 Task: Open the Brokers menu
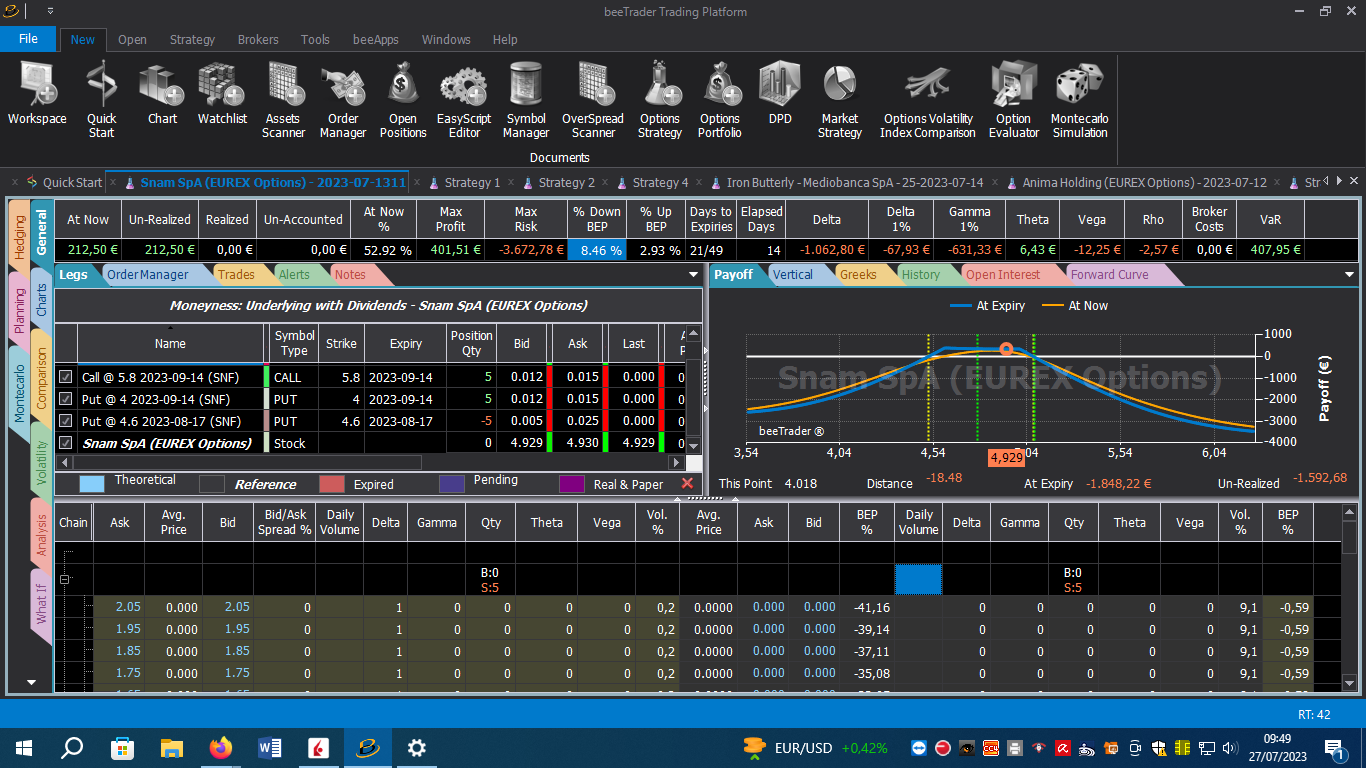pos(258,40)
